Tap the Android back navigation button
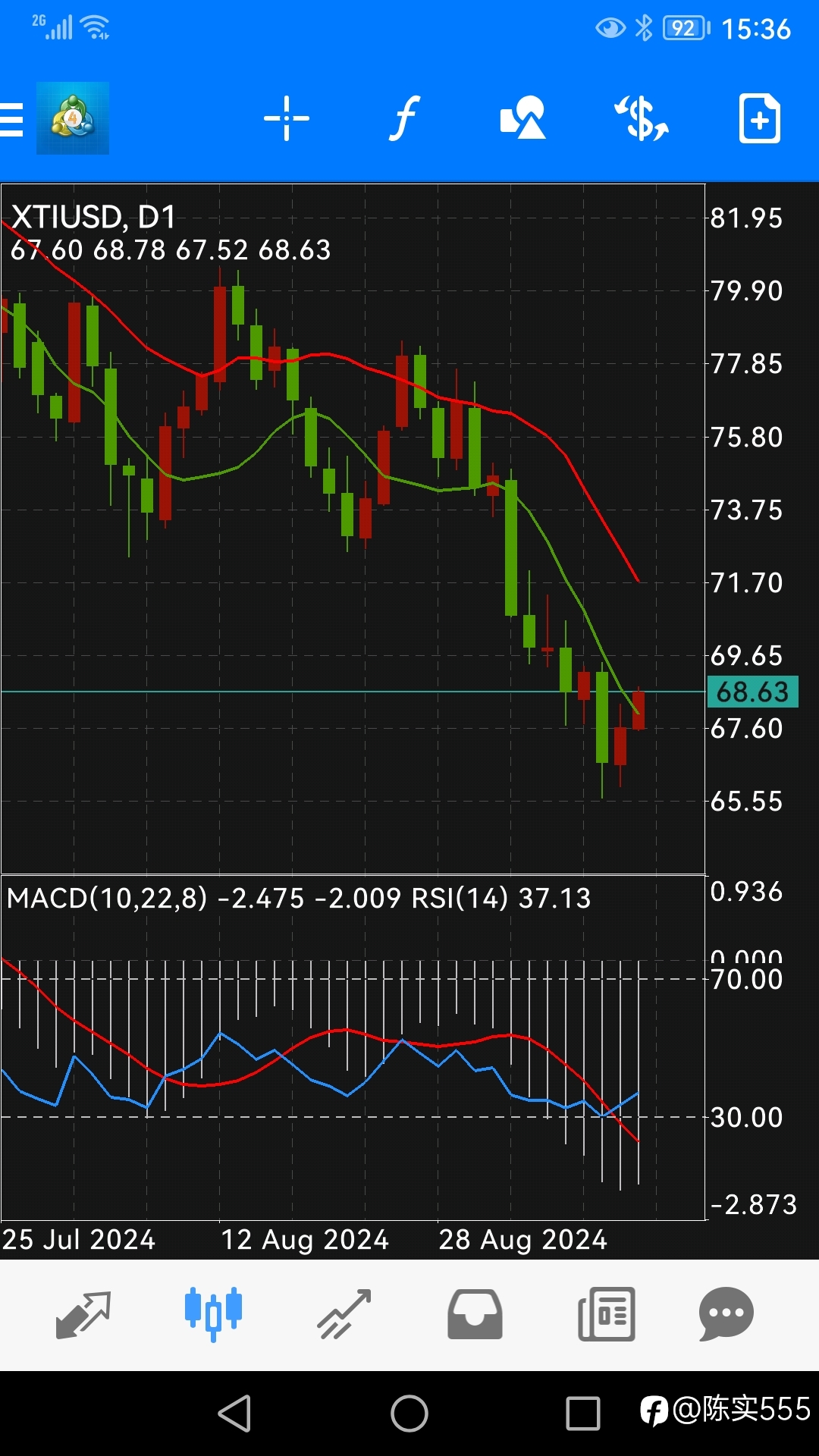The image size is (819, 1456). (235, 1414)
